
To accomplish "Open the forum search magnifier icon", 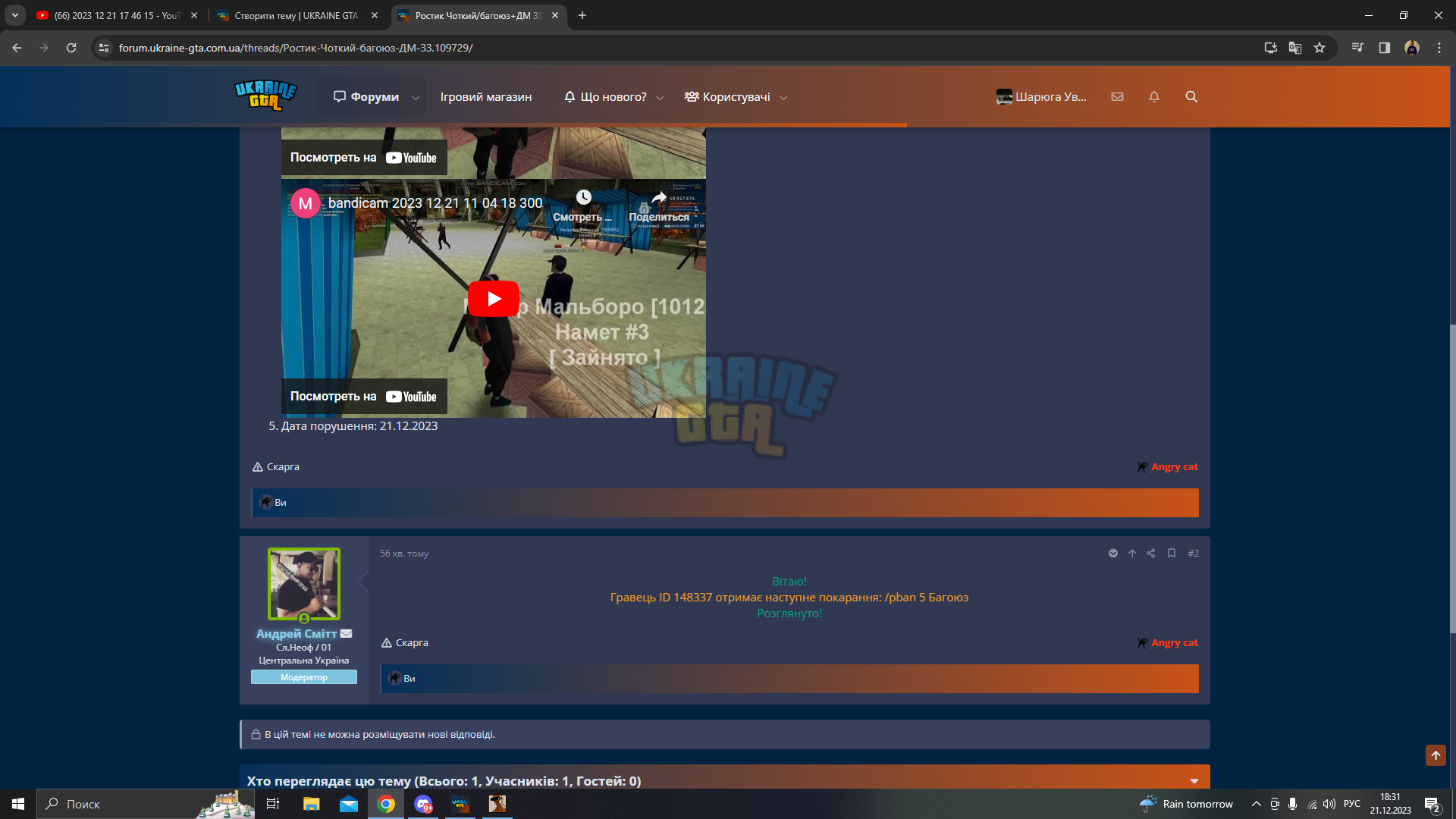I will tap(1191, 97).
